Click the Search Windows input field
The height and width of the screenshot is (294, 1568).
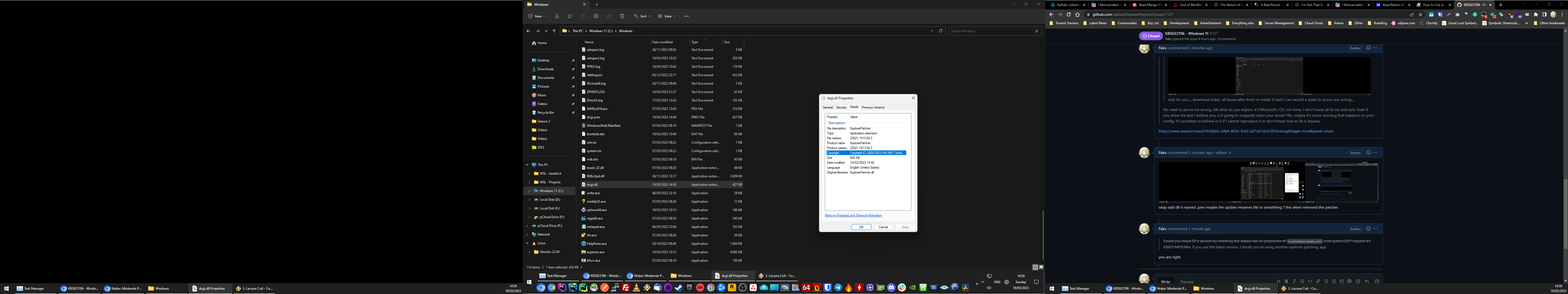(x=995, y=30)
